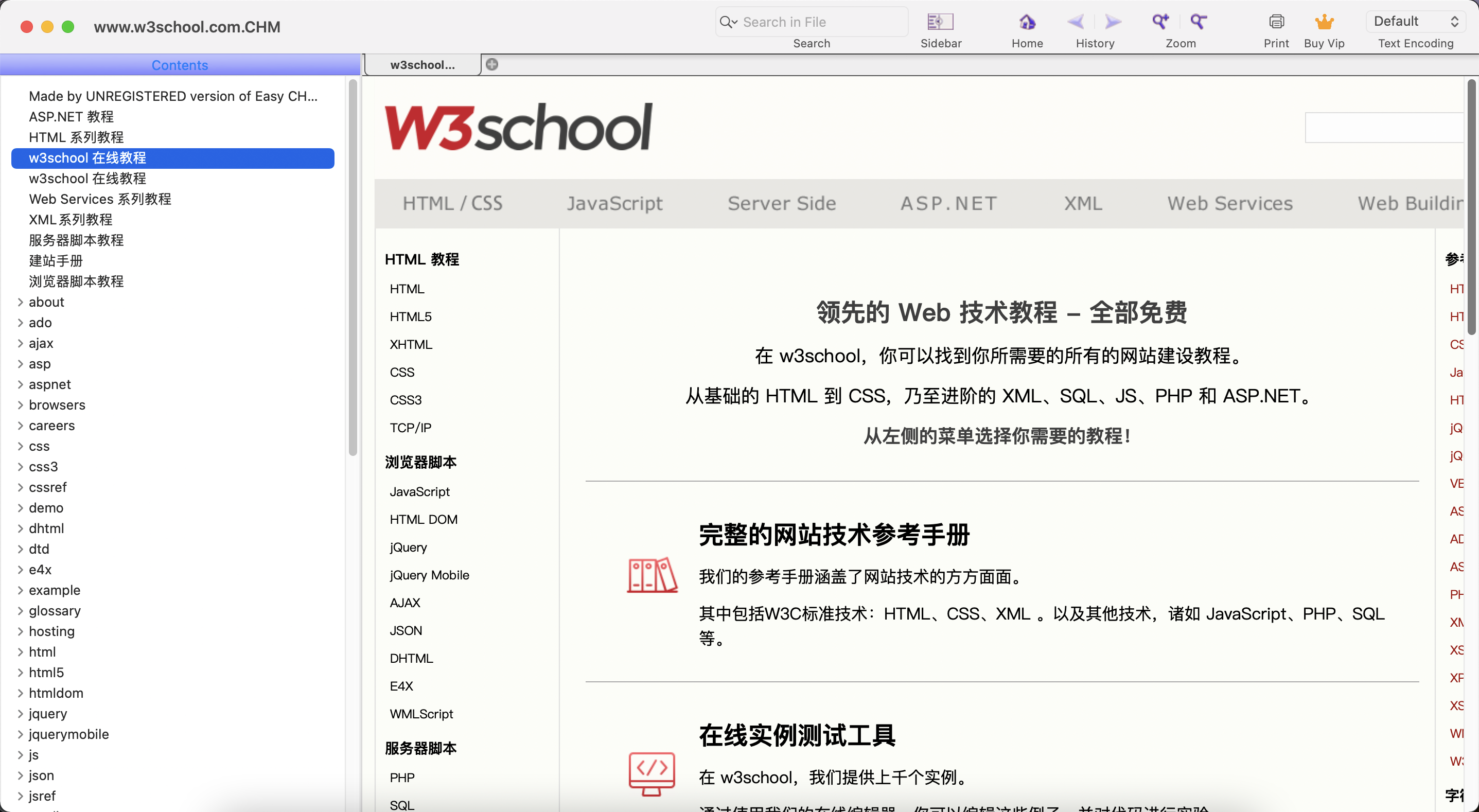
Task: Select the JavaScript navigation tab
Action: pos(614,203)
